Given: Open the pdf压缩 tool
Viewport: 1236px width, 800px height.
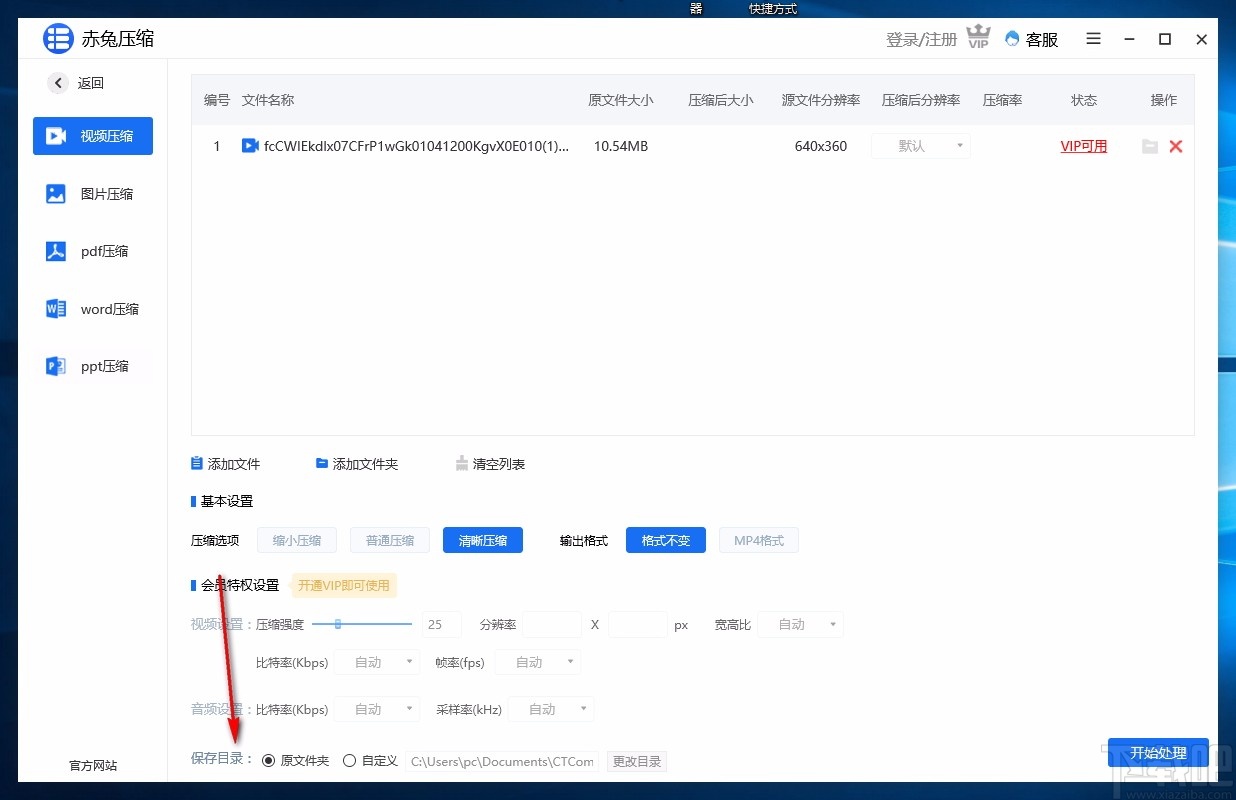Looking at the screenshot, I should click(x=92, y=251).
